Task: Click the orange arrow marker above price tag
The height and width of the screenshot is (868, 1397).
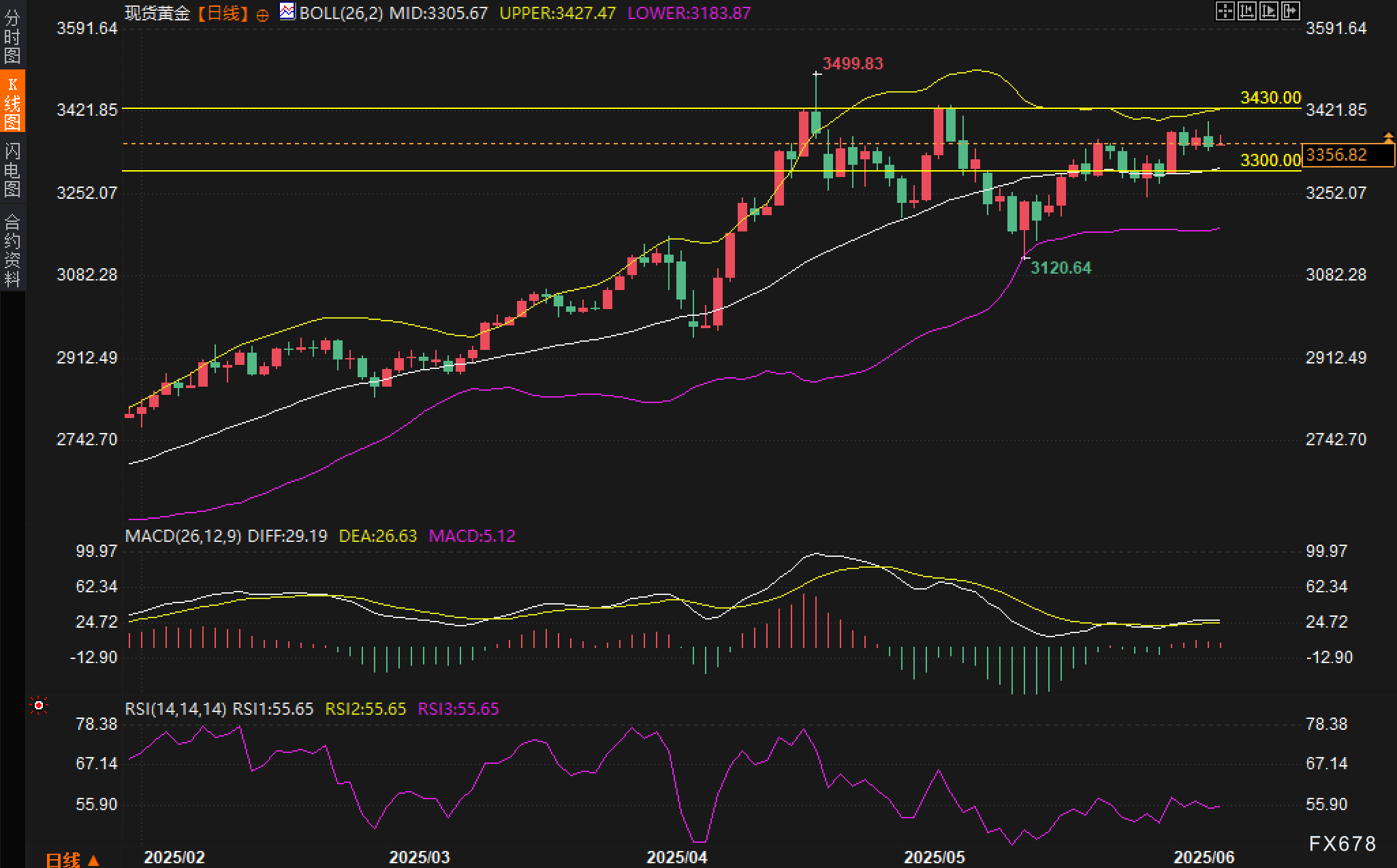Action: click(x=1388, y=138)
